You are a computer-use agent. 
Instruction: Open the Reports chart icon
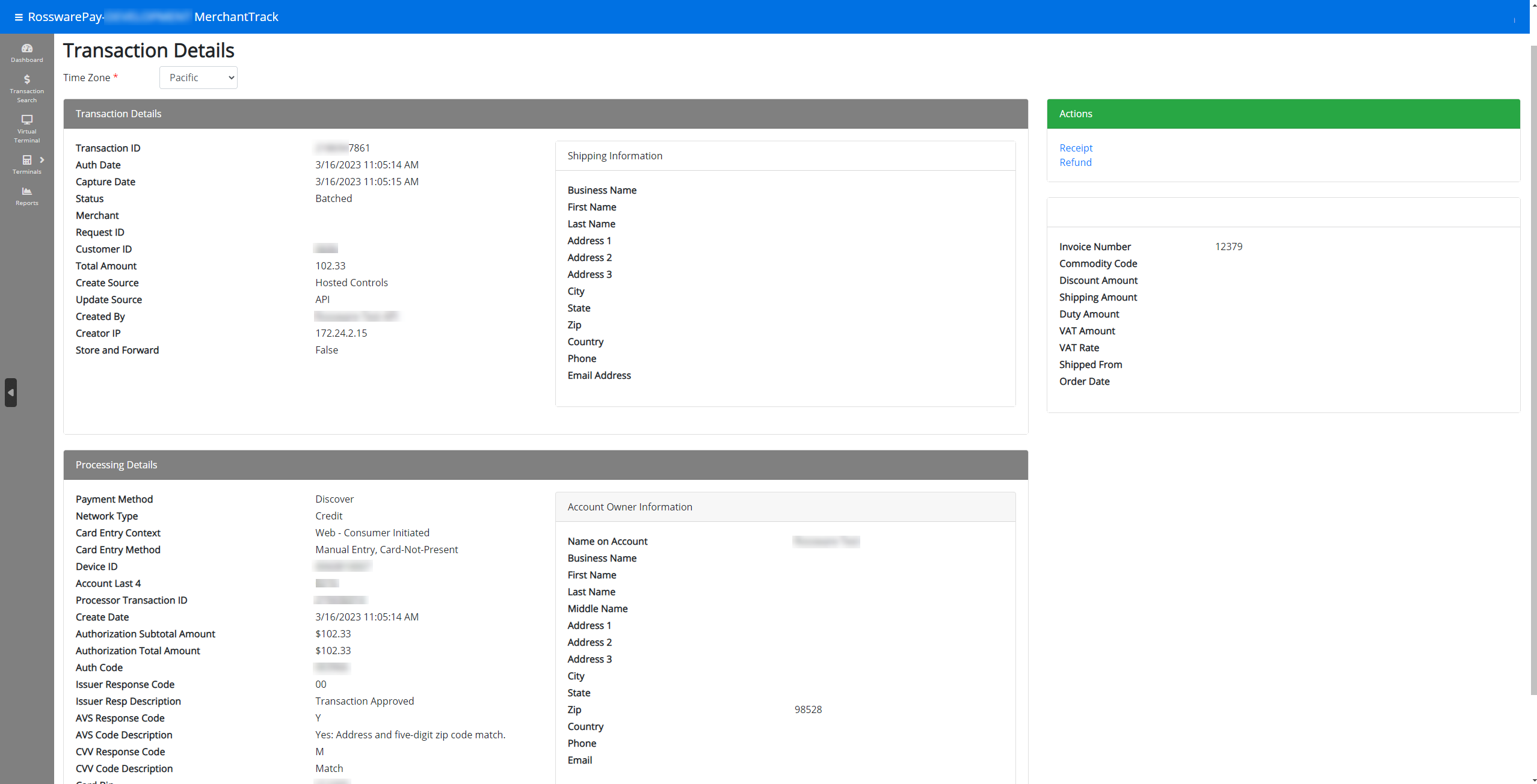(x=27, y=191)
